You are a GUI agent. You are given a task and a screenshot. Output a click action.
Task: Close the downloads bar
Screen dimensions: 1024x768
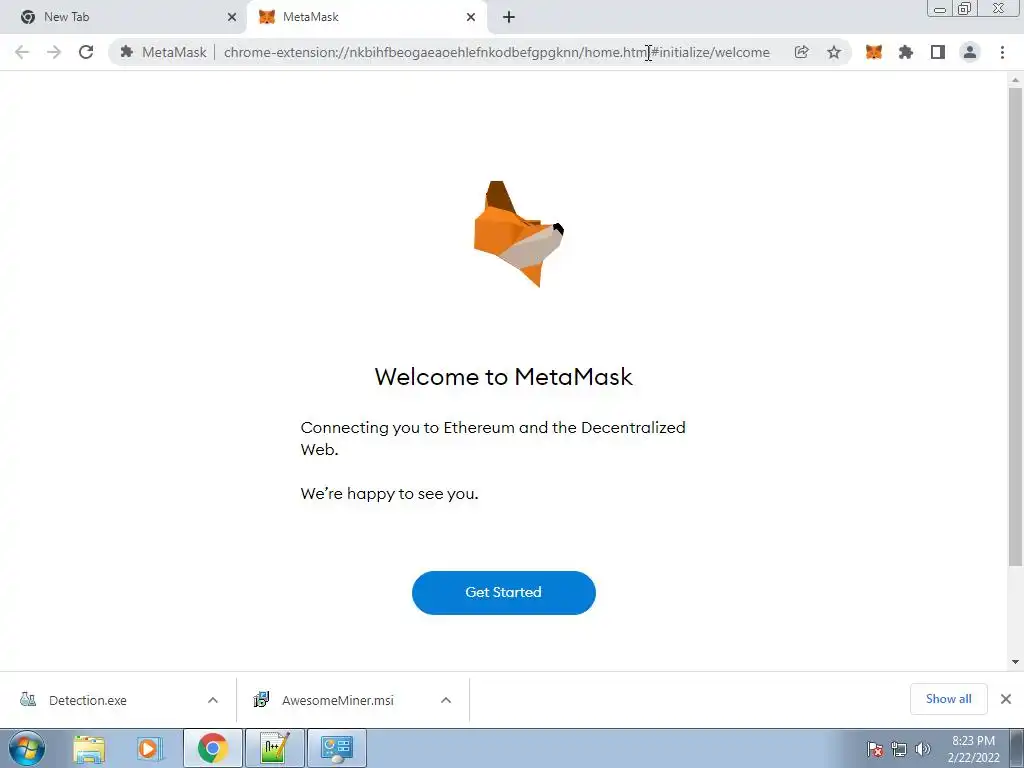click(1006, 699)
